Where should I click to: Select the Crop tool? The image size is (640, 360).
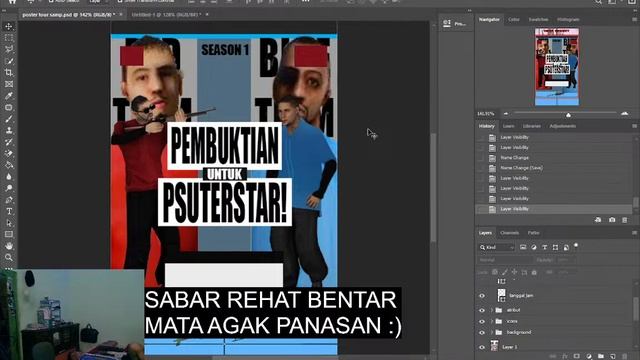[9, 73]
